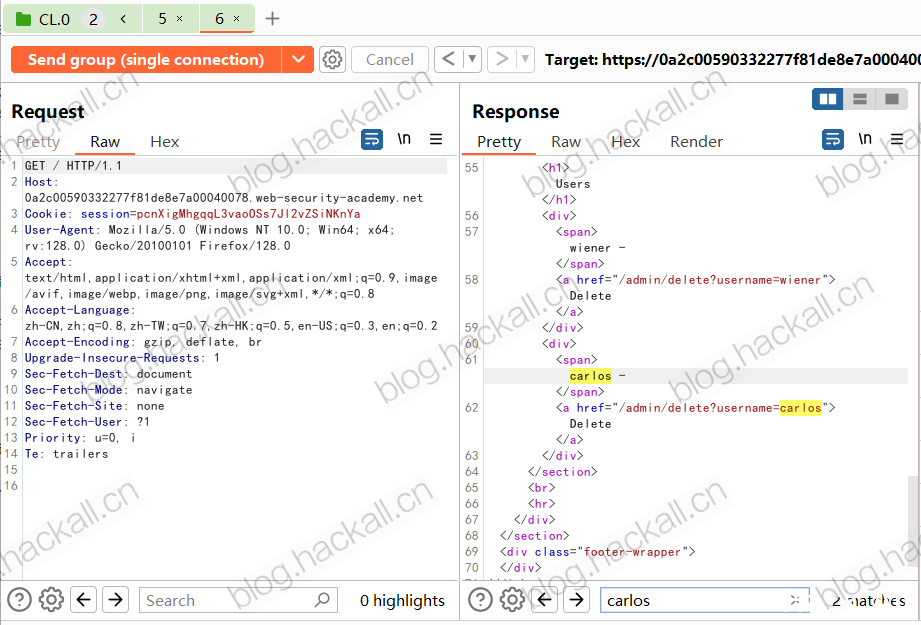Click the Upgrade-Insecure-Requests header
Viewport: 921px width, 625px height.
coord(122,358)
